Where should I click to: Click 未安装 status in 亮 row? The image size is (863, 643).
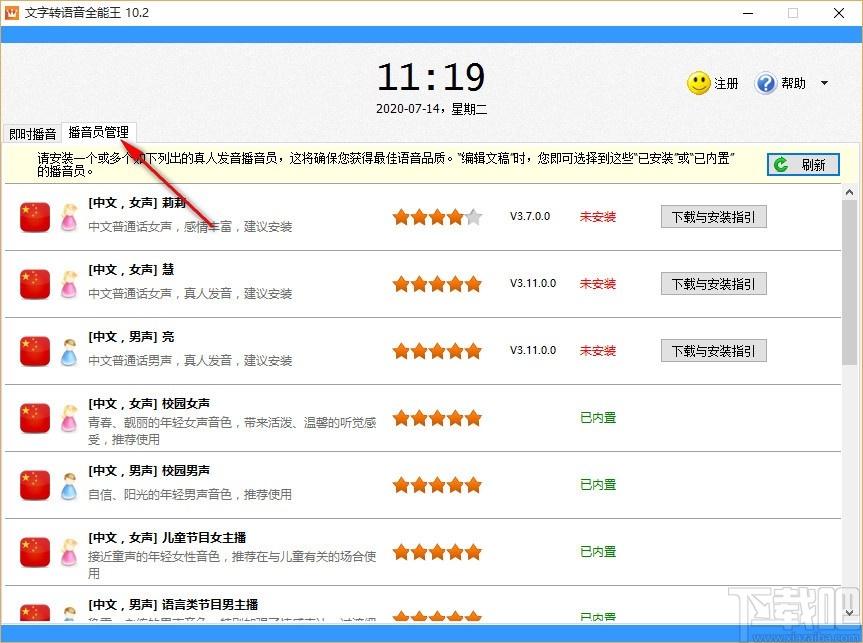pyautogui.click(x=598, y=351)
